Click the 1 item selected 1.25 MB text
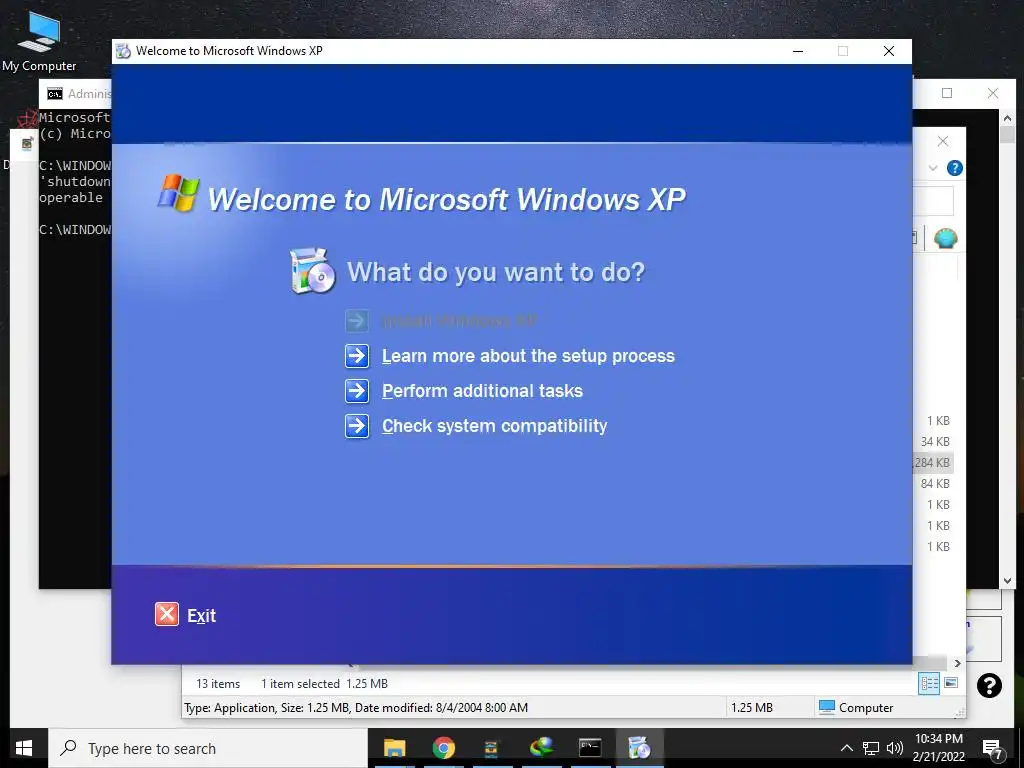 coord(324,684)
